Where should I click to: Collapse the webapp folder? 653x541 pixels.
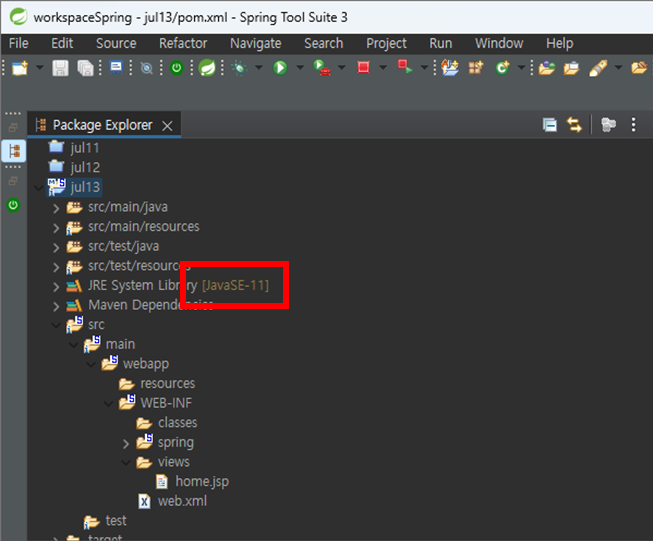(x=91, y=364)
